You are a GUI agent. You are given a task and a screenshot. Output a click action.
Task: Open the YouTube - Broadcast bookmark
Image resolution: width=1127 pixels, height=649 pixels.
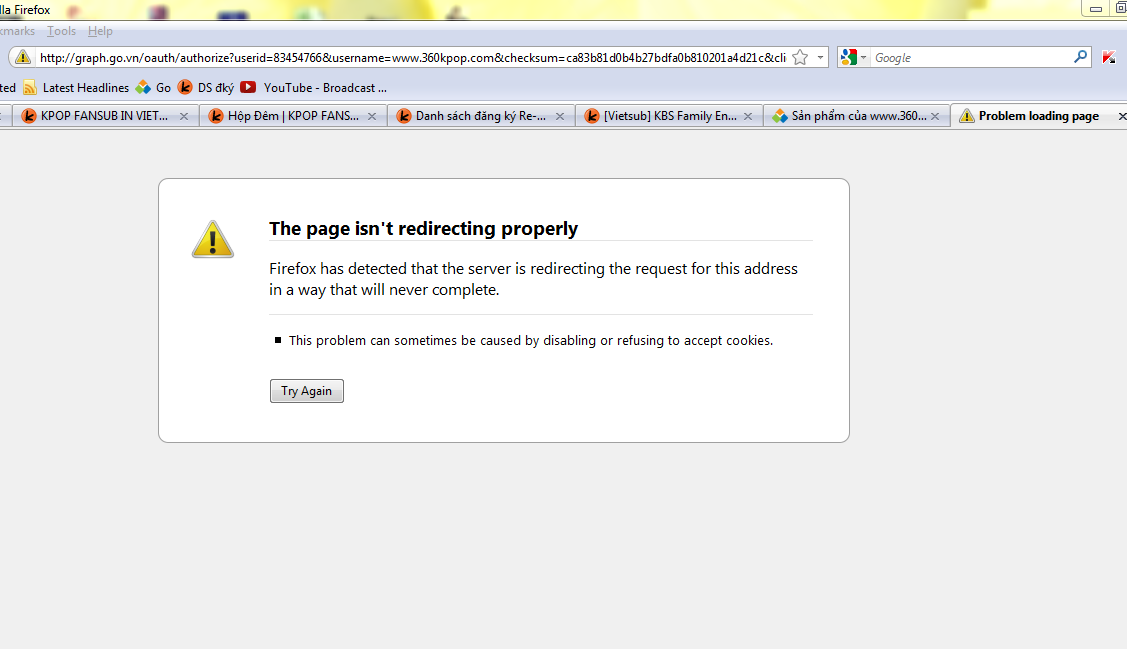pyautogui.click(x=313, y=88)
